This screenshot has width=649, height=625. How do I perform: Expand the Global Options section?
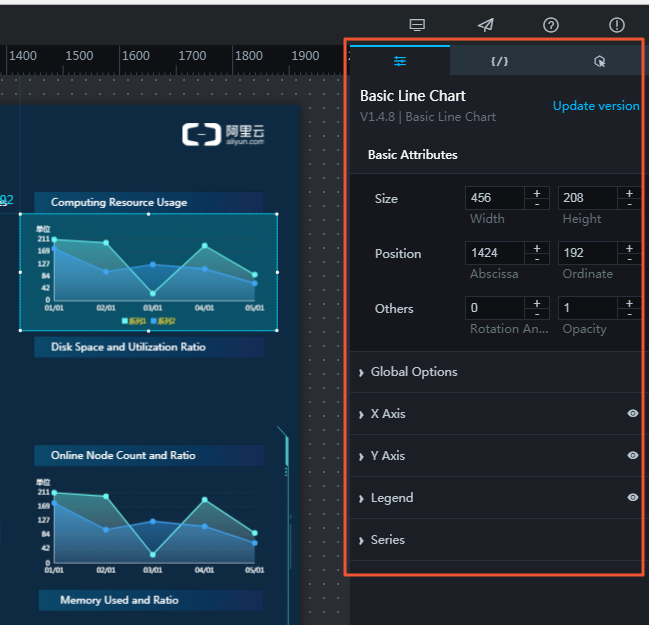[x=413, y=372]
